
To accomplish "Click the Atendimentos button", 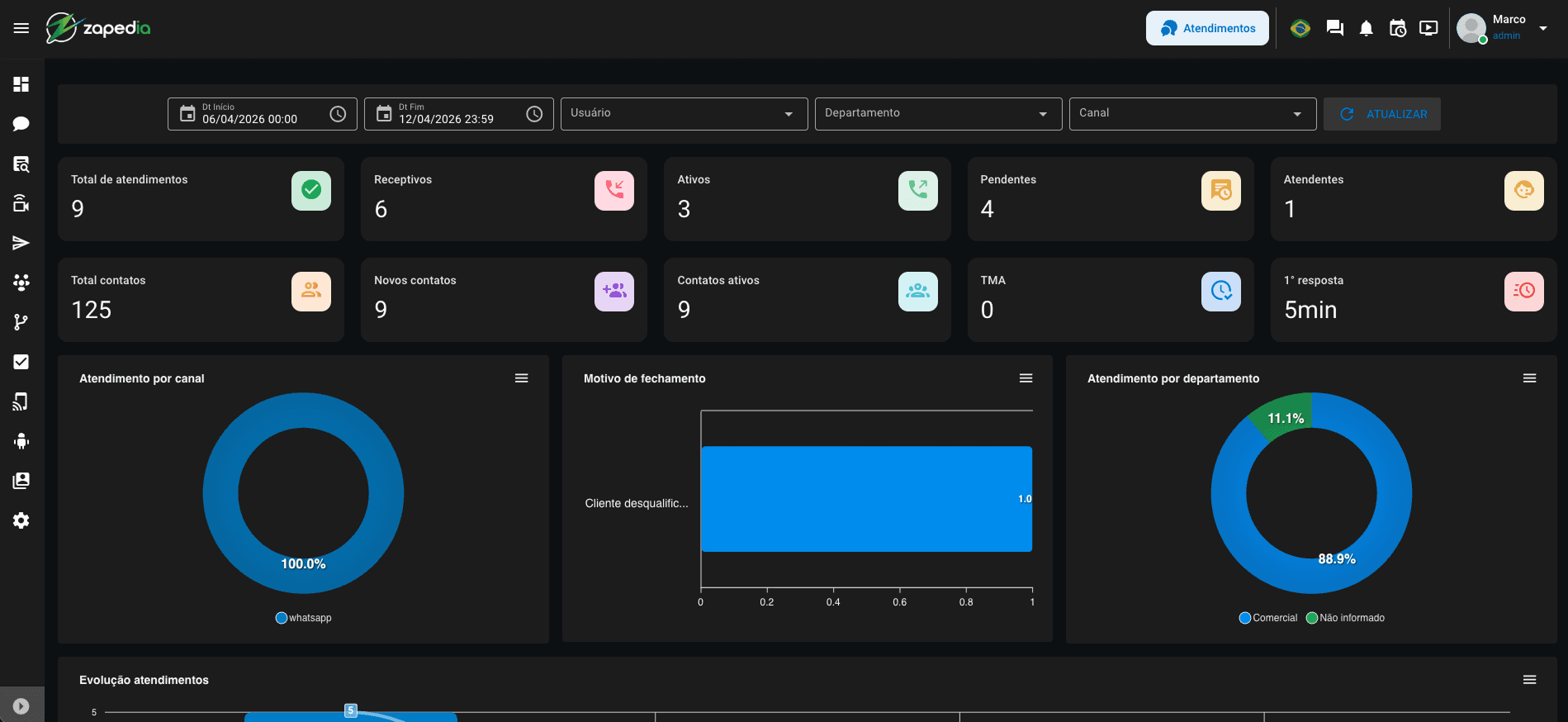I will tap(1207, 28).
